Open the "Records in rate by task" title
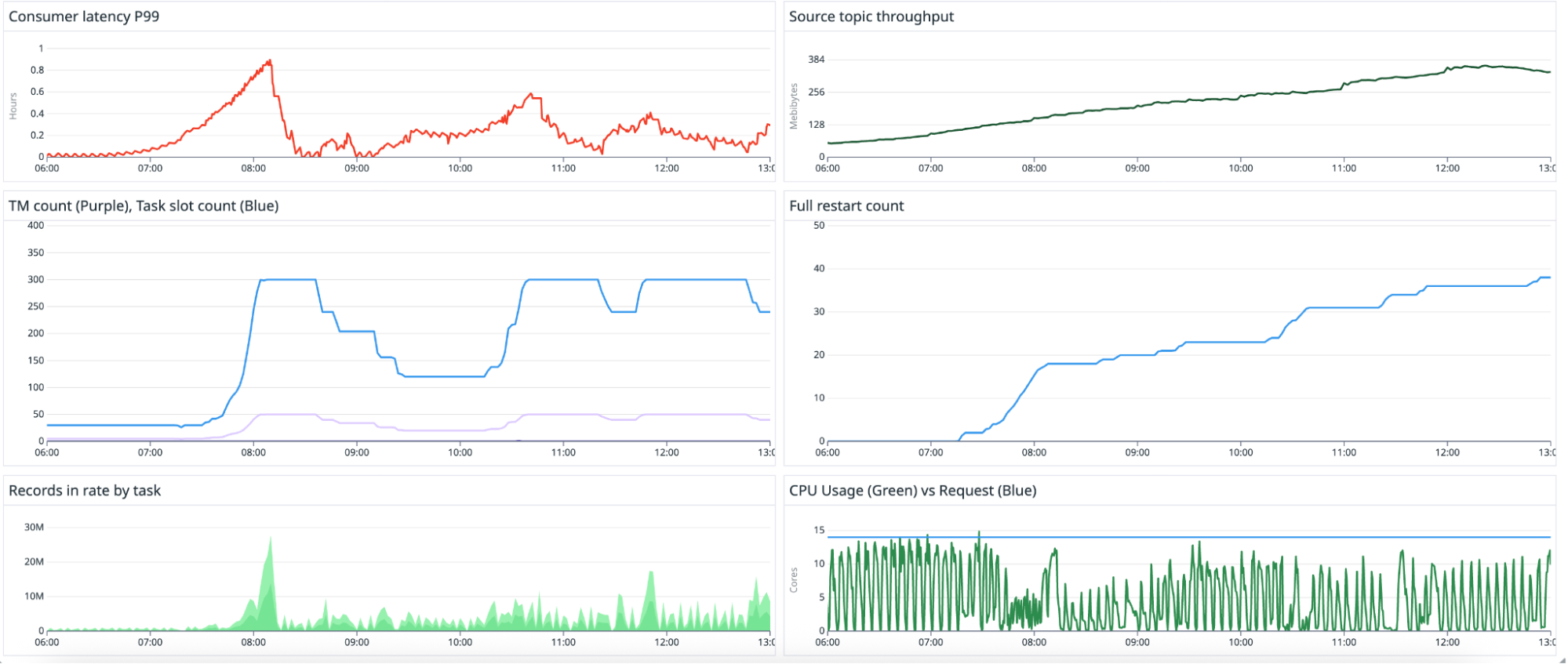Screen dimensions: 1568x664 tap(85, 491)
